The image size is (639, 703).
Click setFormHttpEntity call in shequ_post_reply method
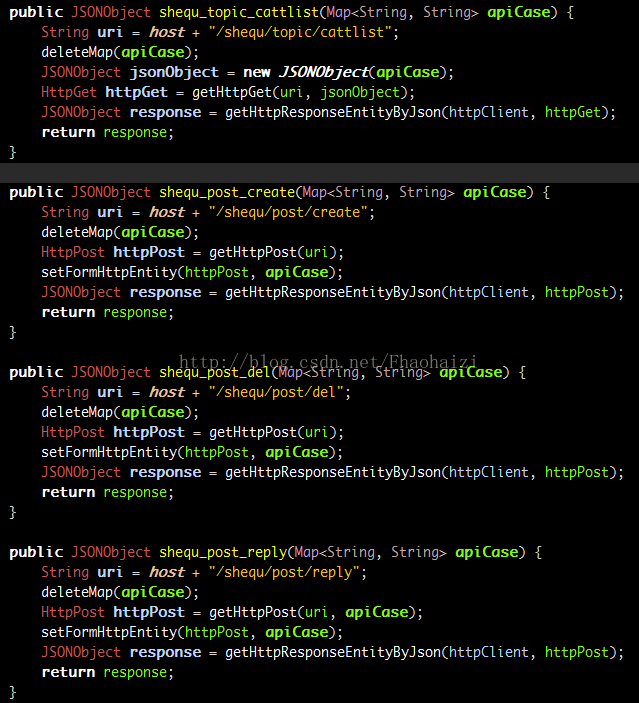(x=109, y=633)
